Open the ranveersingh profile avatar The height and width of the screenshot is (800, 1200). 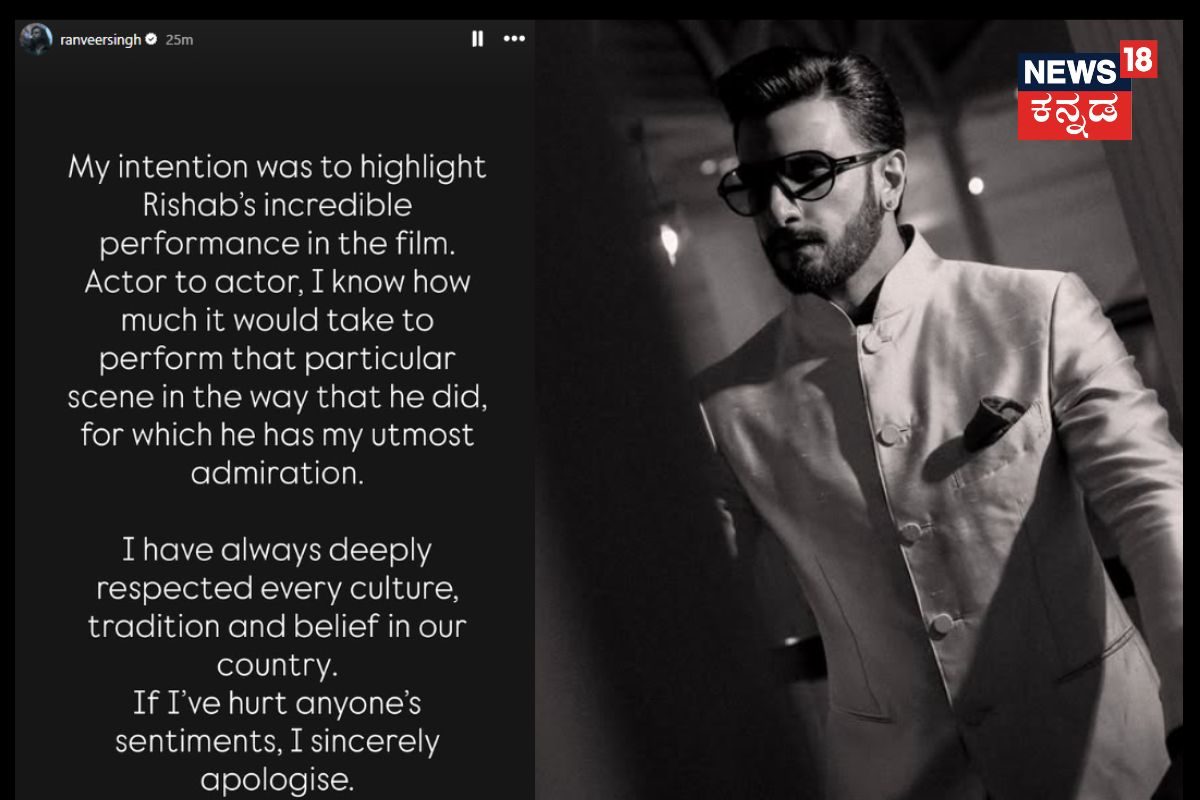[x=35, y=39]
